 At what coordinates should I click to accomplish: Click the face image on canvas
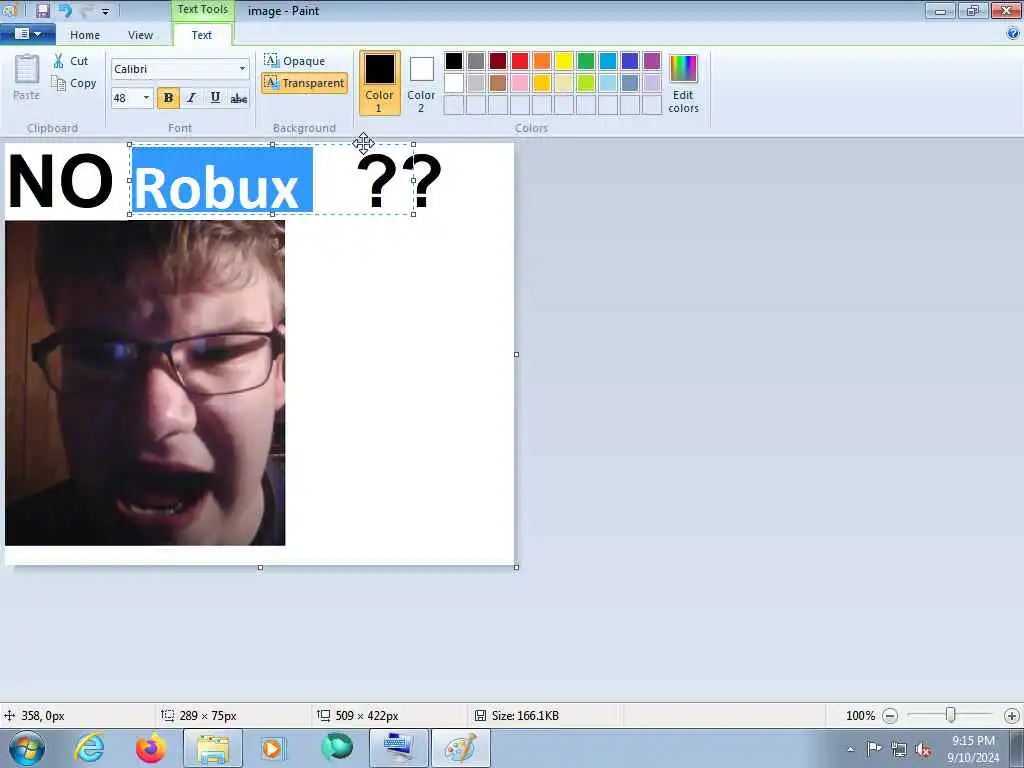(x=145, y=383)
